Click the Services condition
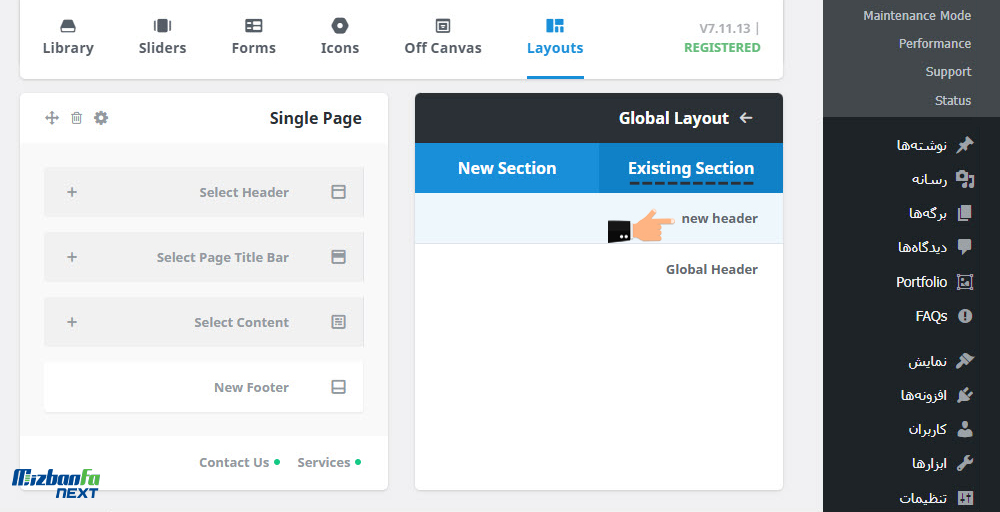 (329, 462)
